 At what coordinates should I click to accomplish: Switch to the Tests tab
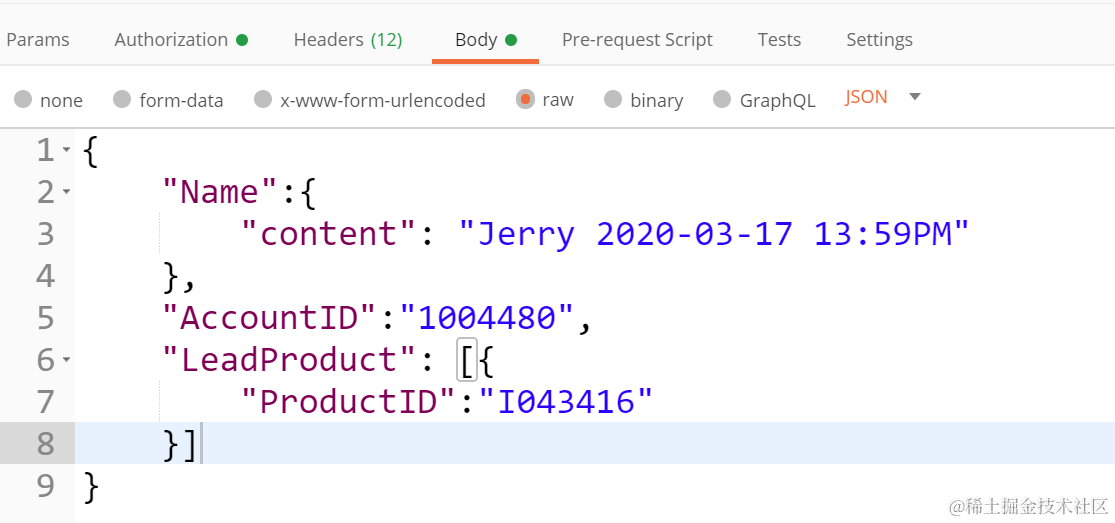point(779,40)
